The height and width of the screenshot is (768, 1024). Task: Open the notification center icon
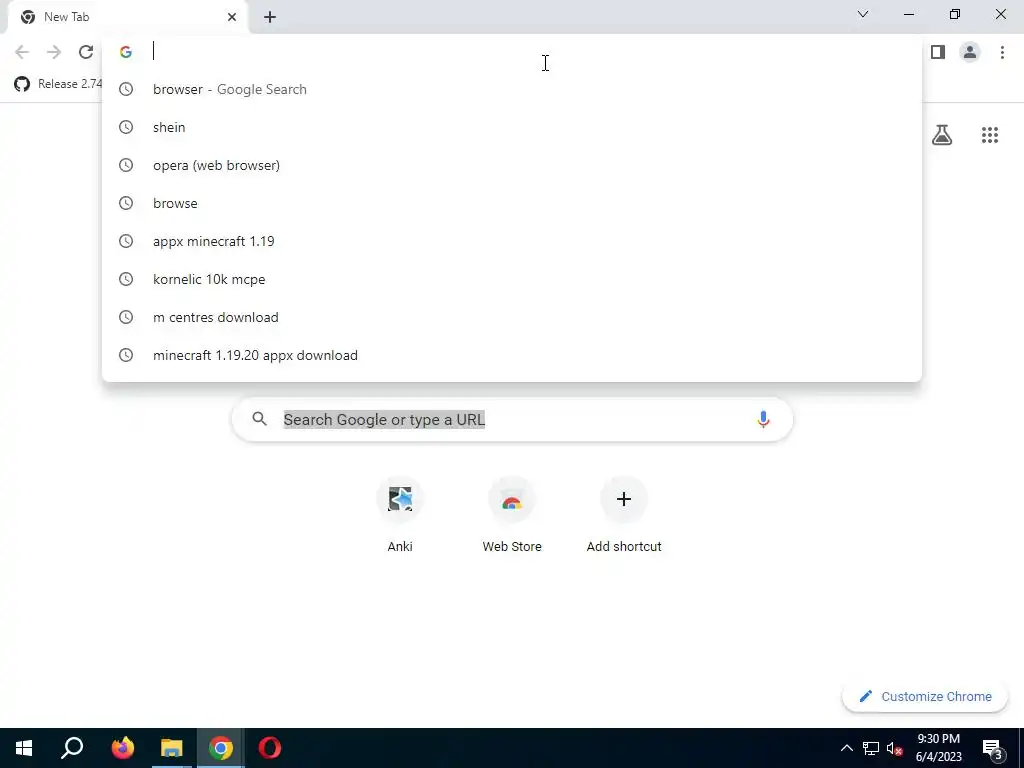[992, 749]
